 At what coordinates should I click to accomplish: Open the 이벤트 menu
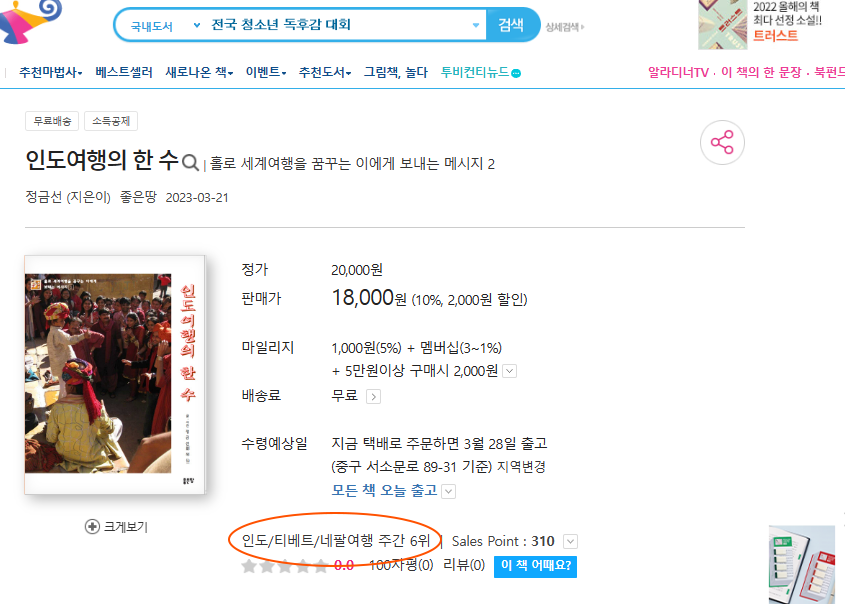(x=266, y=72)
